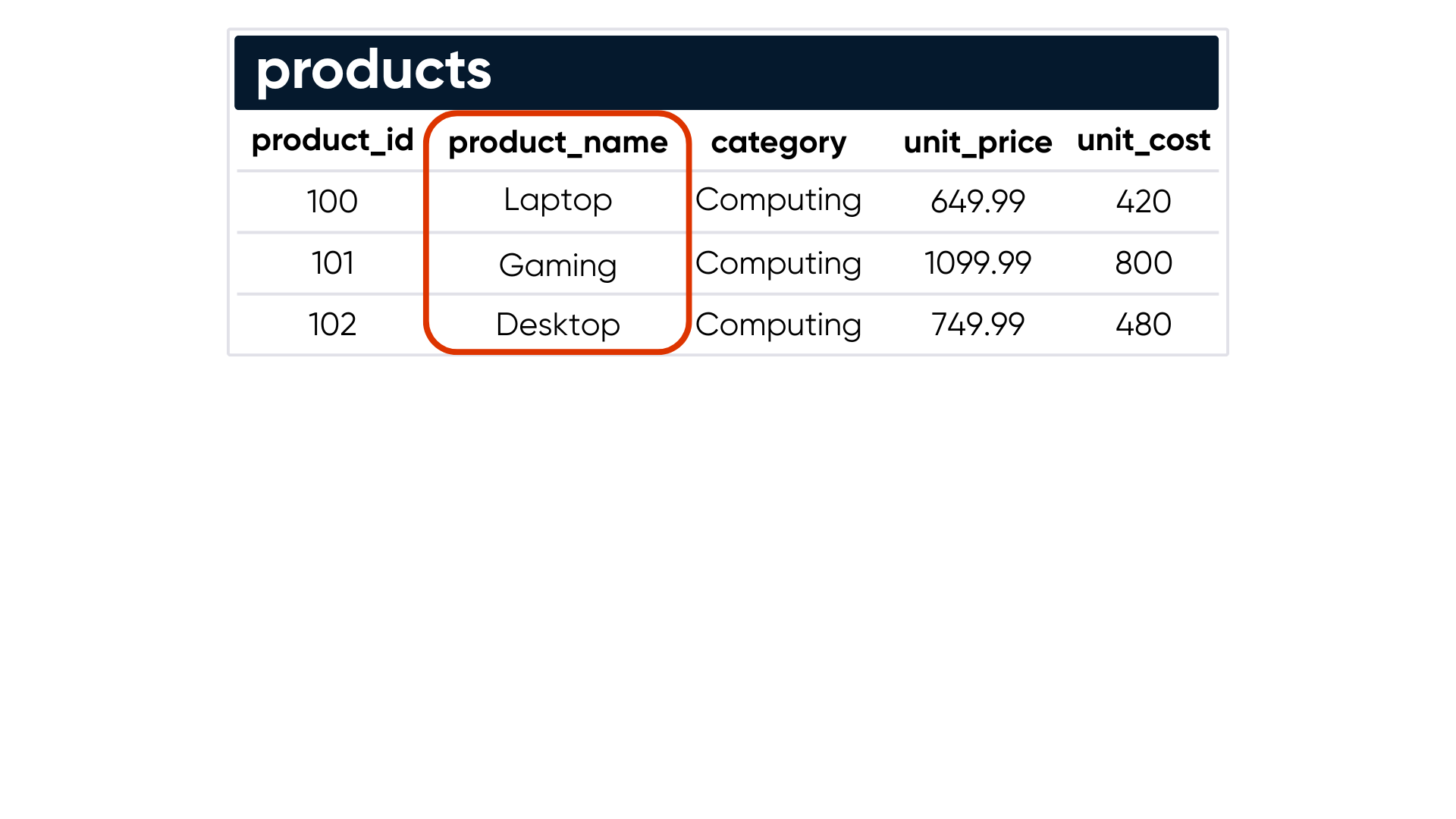
Task: Click the products table title
Action: click(373, 71)
